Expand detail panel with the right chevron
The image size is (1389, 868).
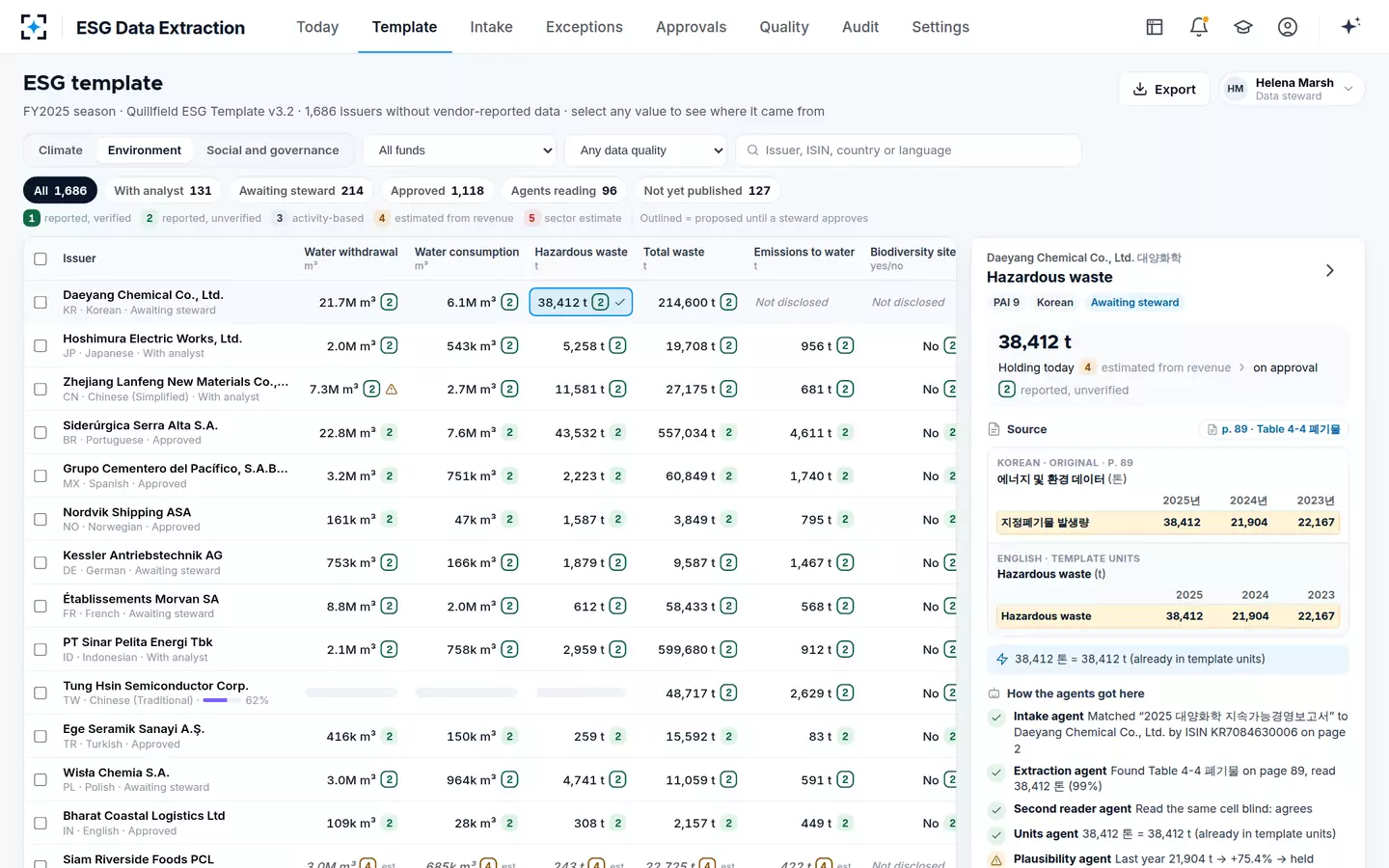(x=1330, y=271)
